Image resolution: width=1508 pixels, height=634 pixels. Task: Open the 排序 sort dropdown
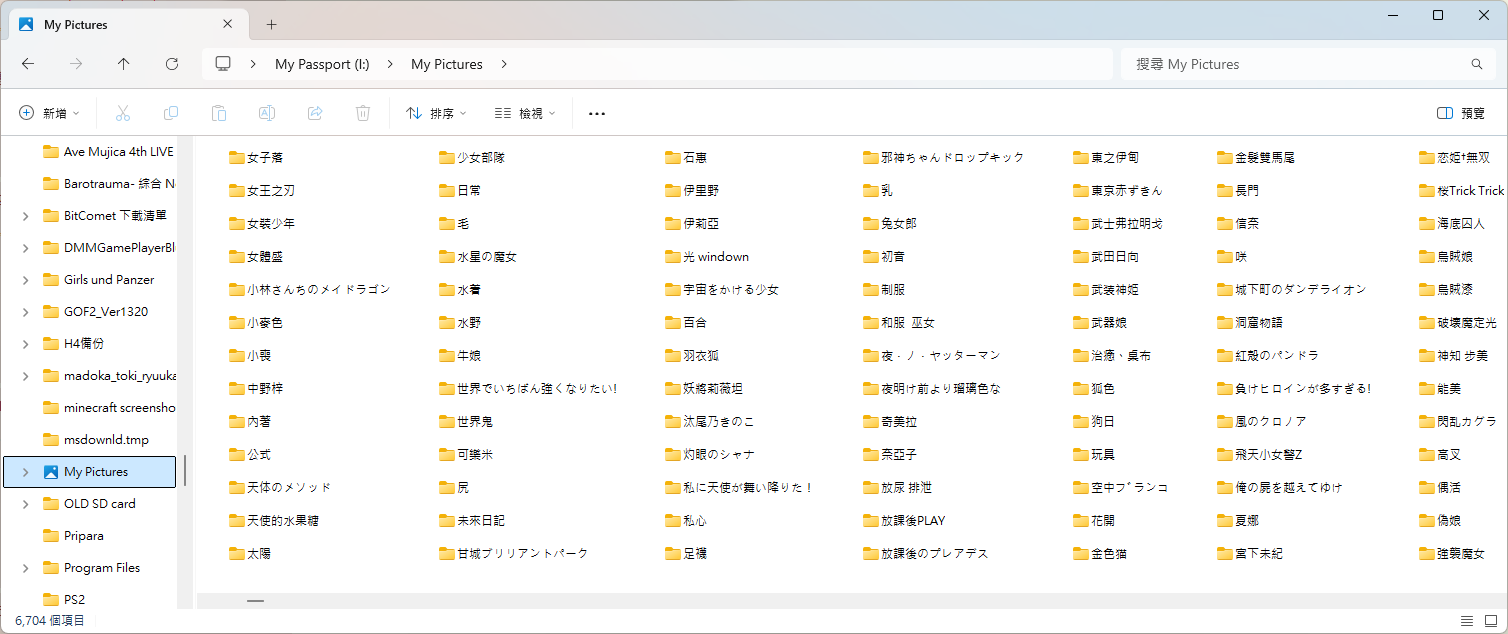(x=436, y=114)
